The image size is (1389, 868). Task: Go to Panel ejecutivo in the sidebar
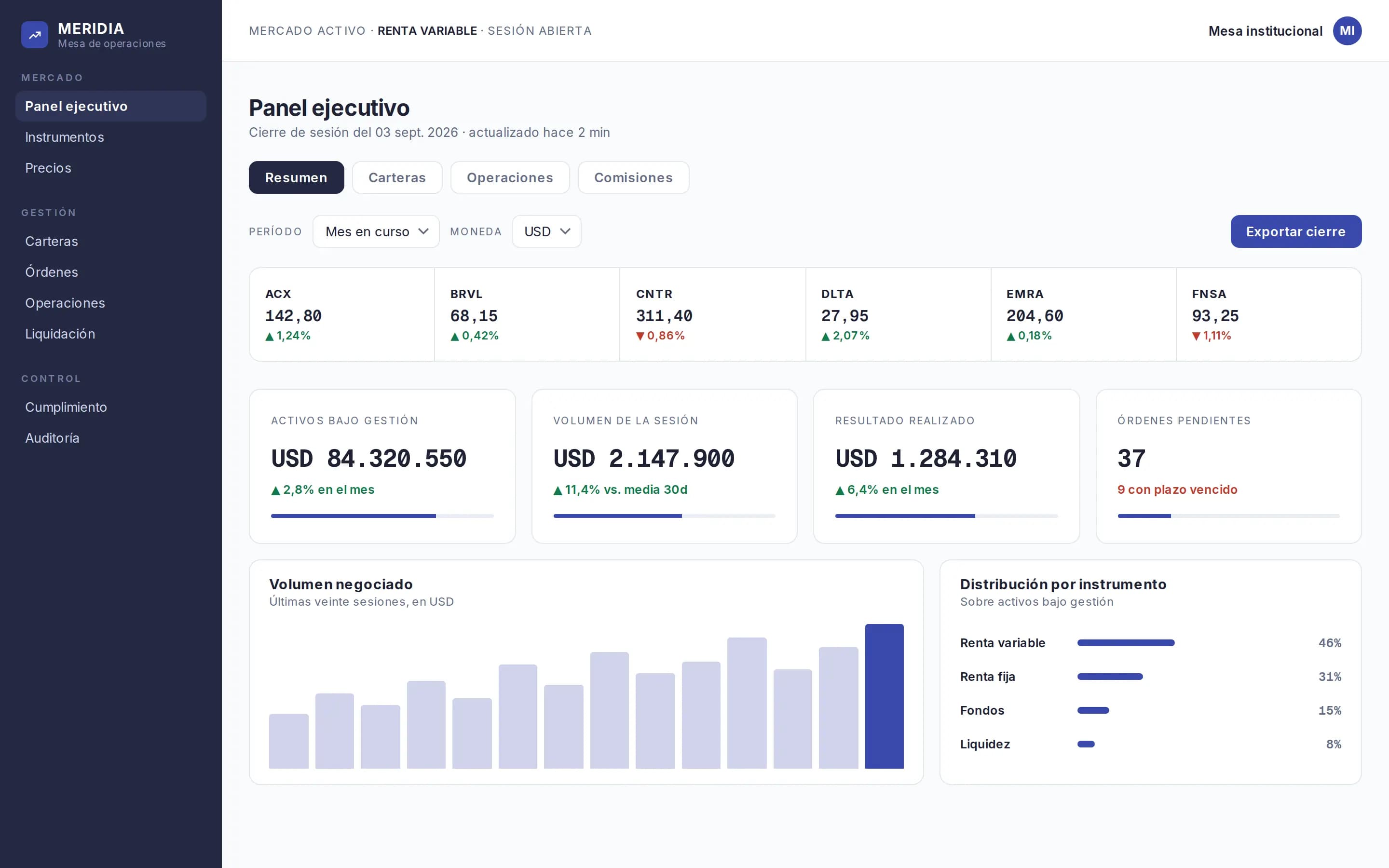[111, 106]
